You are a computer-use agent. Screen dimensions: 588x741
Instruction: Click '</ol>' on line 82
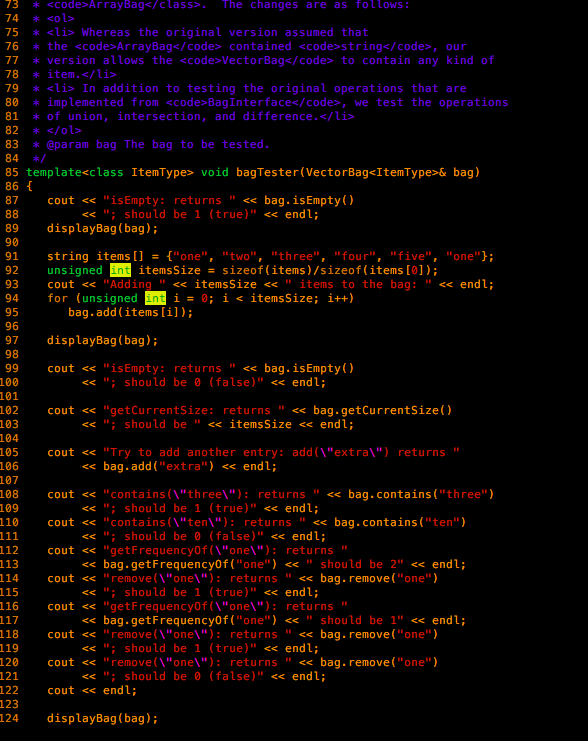64,130
